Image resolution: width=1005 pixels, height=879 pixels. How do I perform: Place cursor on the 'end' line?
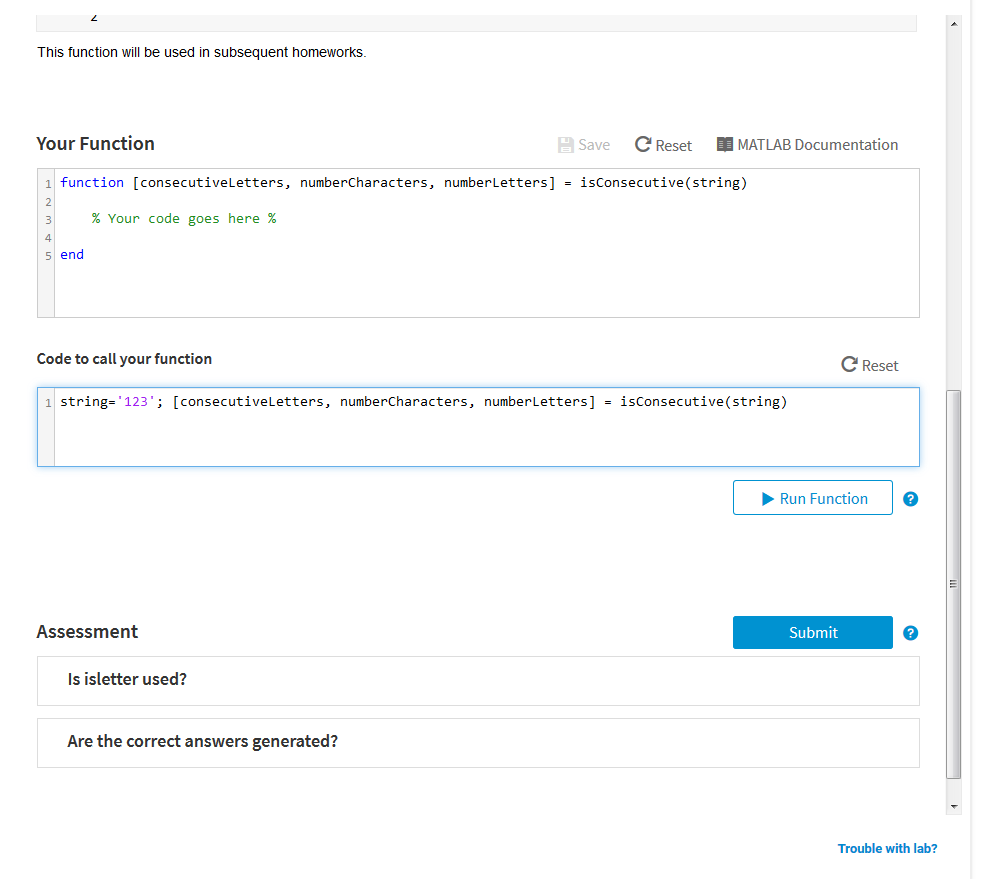[72, 255]
